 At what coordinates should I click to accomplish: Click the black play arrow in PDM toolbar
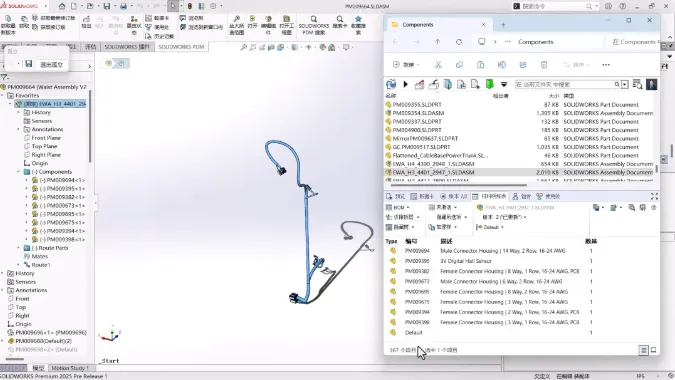tap(406, 84)
